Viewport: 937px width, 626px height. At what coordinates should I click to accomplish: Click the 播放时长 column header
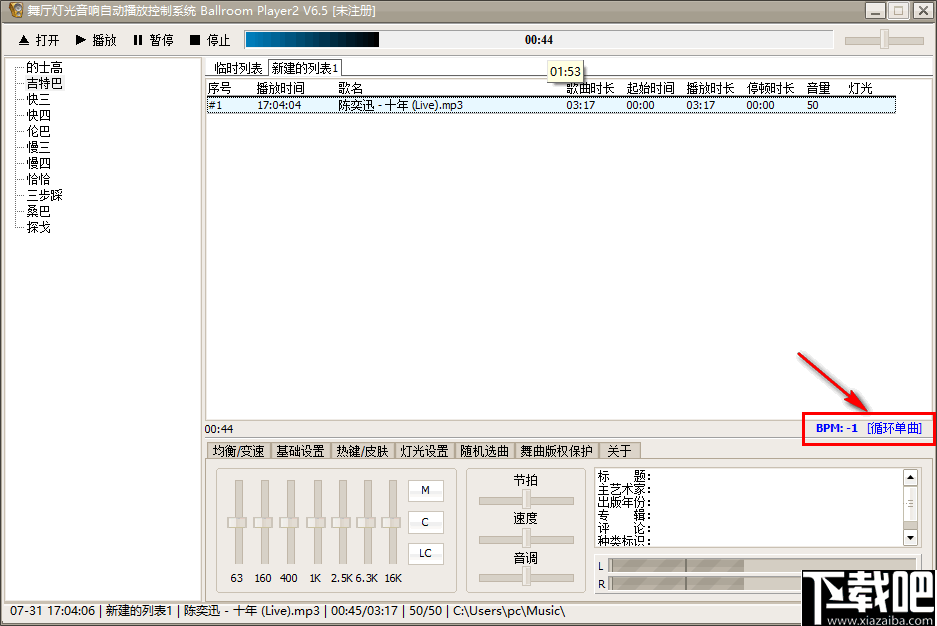[710, 88]
